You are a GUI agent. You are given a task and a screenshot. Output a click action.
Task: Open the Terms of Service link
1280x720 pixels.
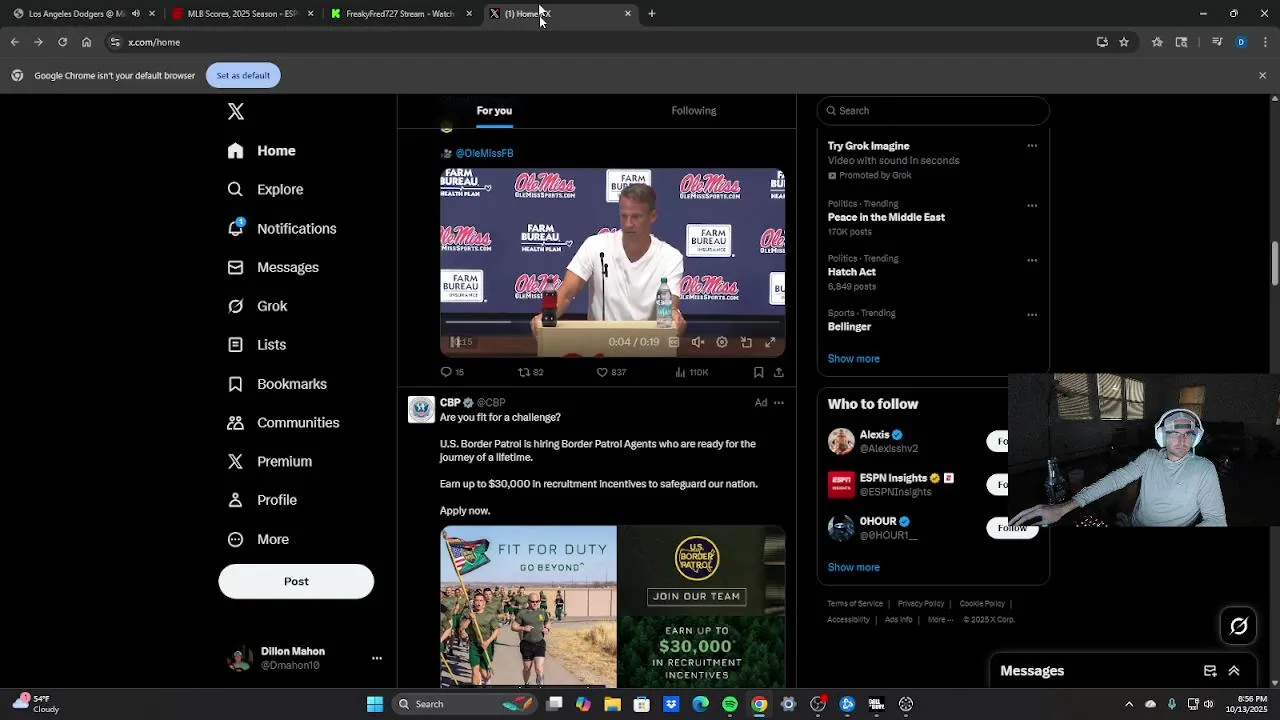click(x=855, y=604)
